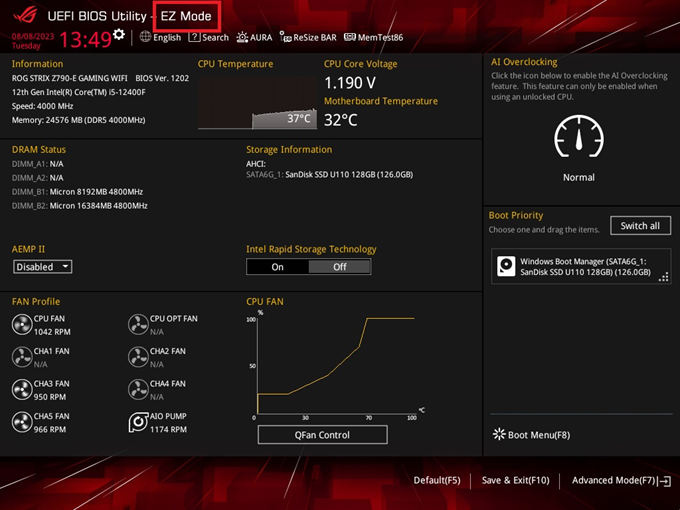Click DIMM_B1 Micron 8192MB 4800MHz entry

[x=78, y=192]
